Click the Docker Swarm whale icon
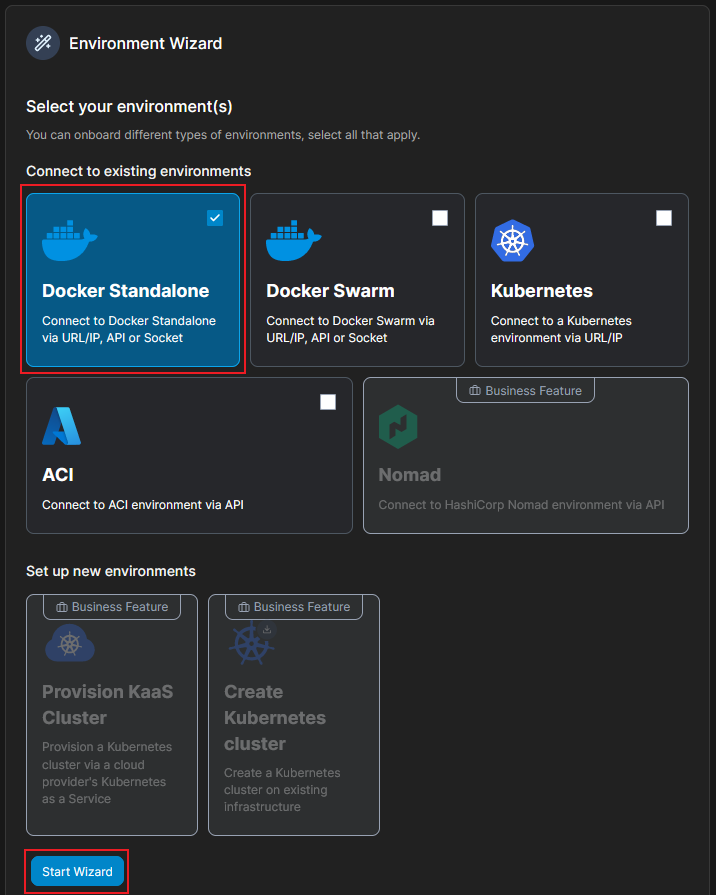Screen dimensions: 716x895 point(294,241)
